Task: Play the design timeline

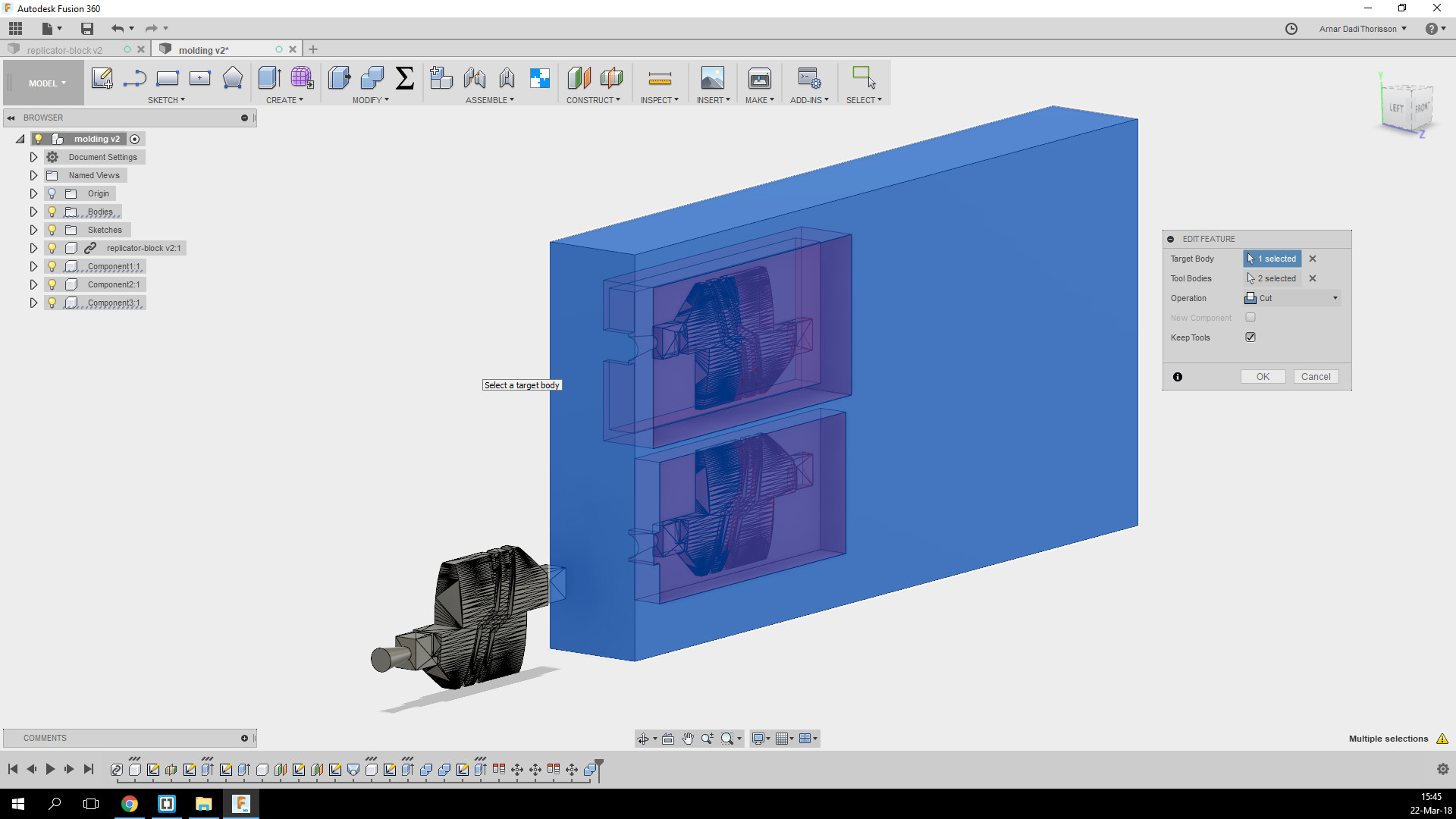Action: [50, 769]
